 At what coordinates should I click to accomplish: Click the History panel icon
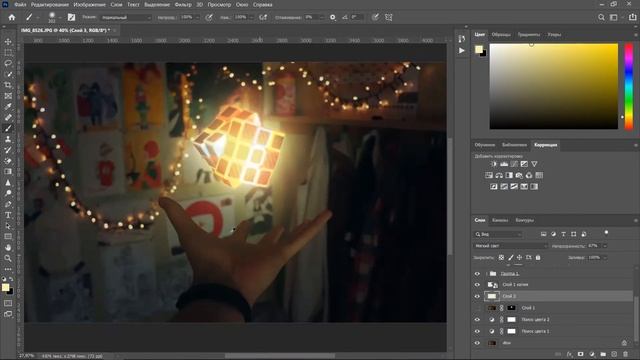point(462,39)
